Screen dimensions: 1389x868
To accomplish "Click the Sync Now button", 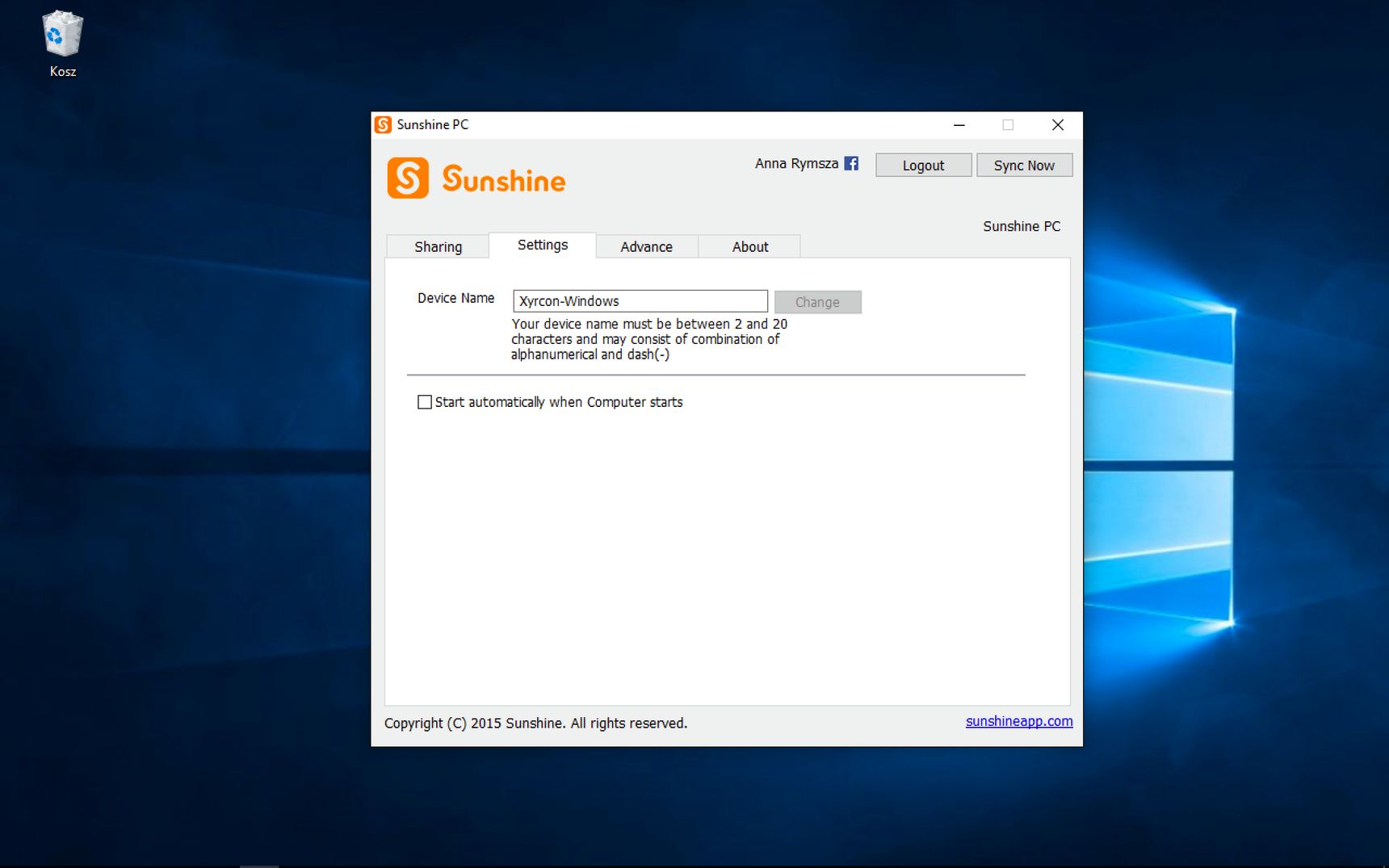I will coord(1024,166).
